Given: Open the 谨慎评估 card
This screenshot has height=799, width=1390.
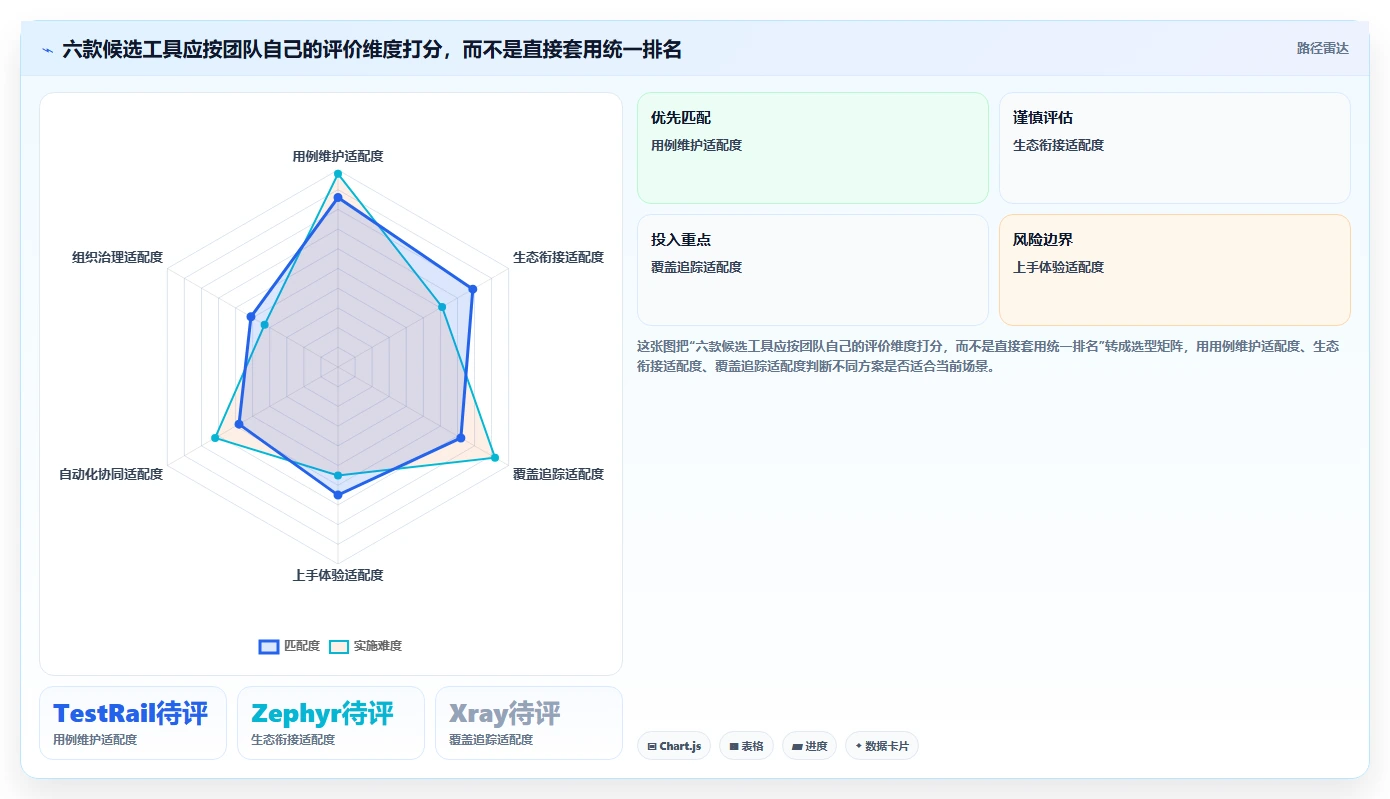Looking at the screenshot, I should coord(1175,148).
